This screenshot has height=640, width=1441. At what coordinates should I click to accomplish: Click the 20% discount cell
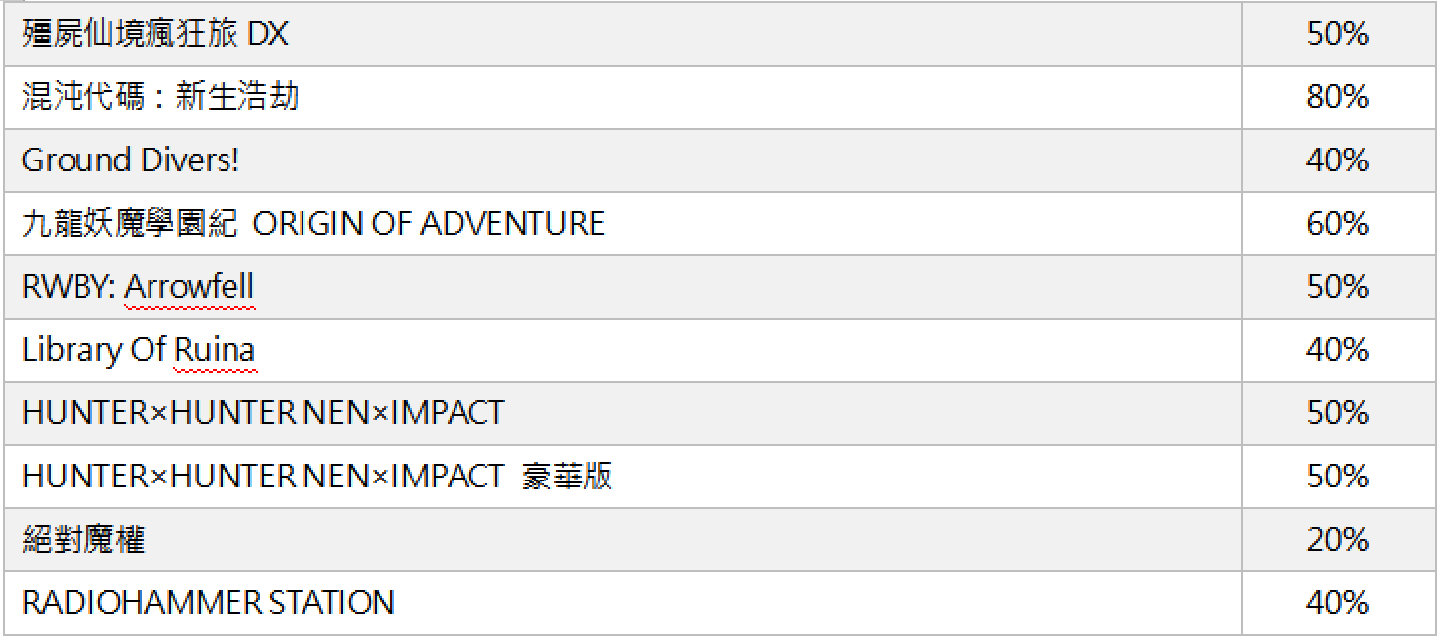[x=1337, y=540]
